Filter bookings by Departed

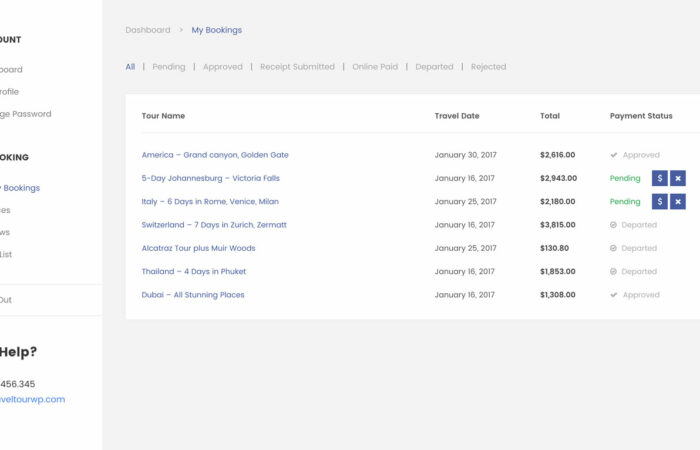pyautogui.click(x=434, y=67)
